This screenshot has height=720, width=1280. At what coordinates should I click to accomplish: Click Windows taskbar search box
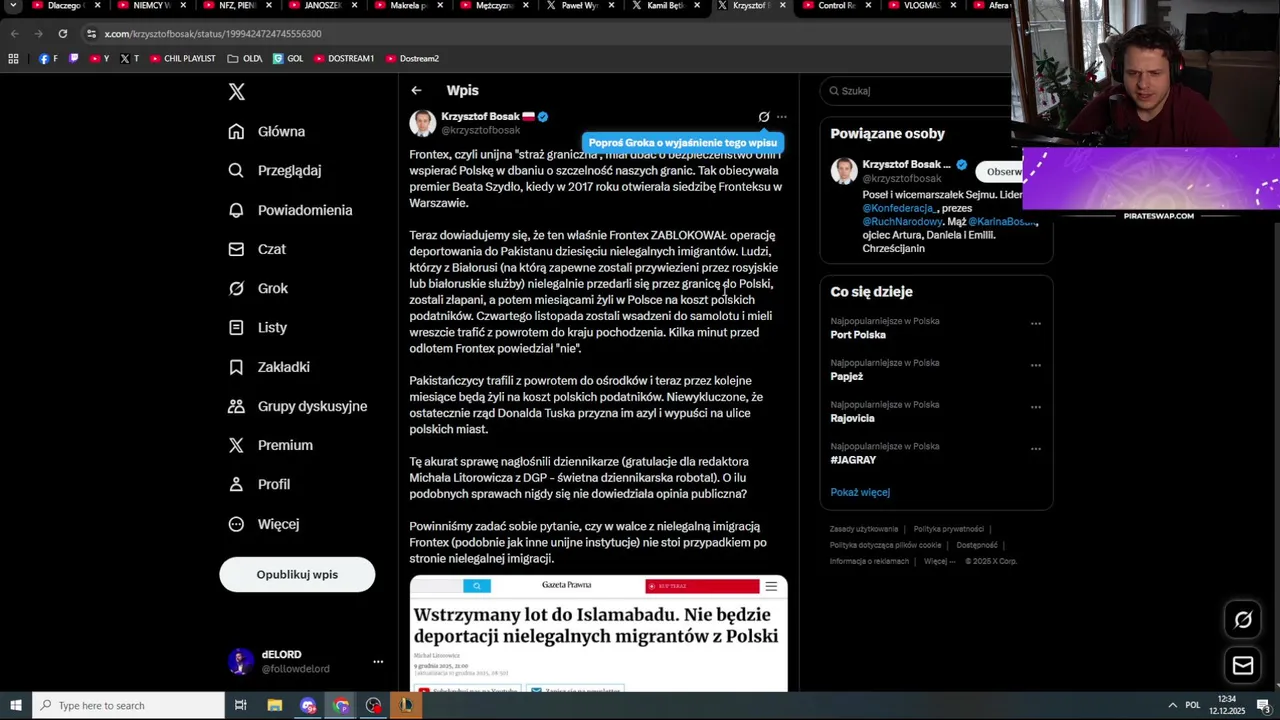coord(128,705)
